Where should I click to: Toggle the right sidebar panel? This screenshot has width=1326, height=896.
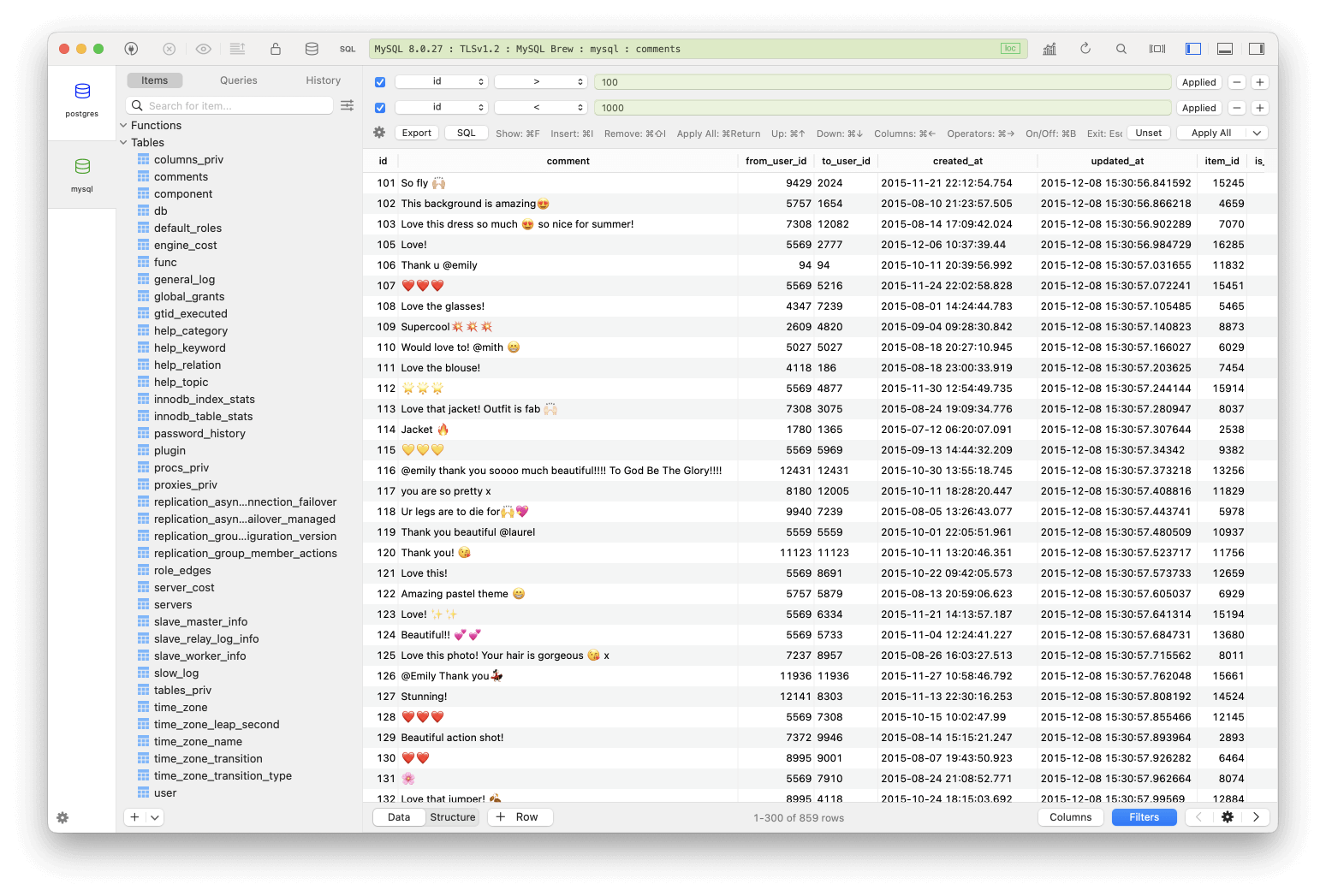pos(1257,49)
